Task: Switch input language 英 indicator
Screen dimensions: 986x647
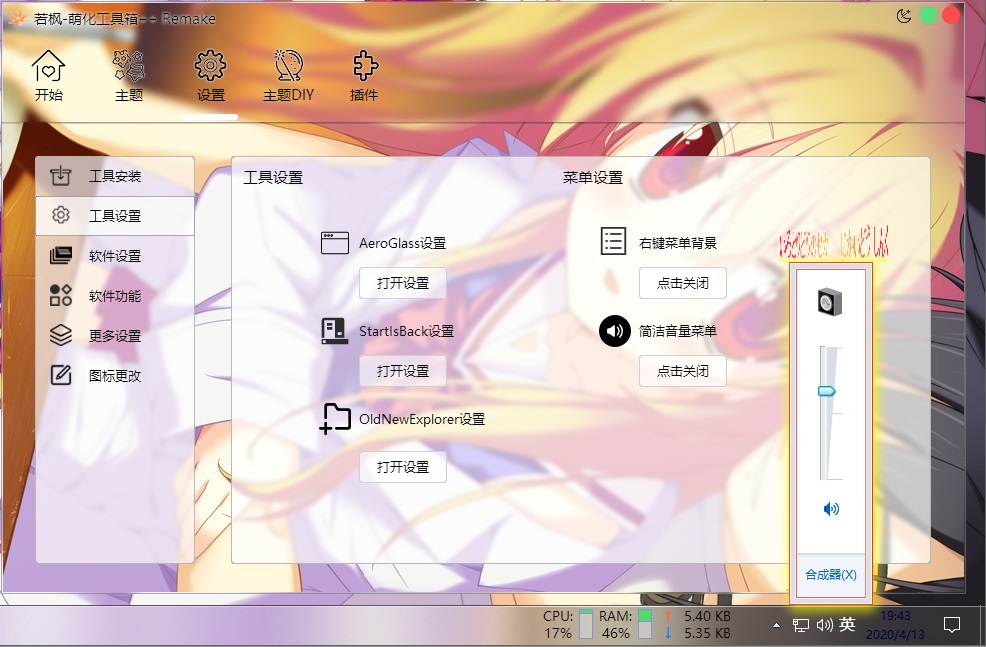Action: tap(847, 624)
